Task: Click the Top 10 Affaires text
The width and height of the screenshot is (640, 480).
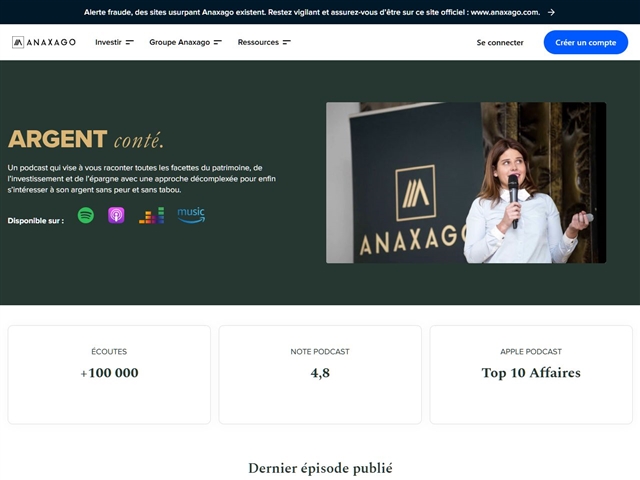Action: (x=531, y=373)
